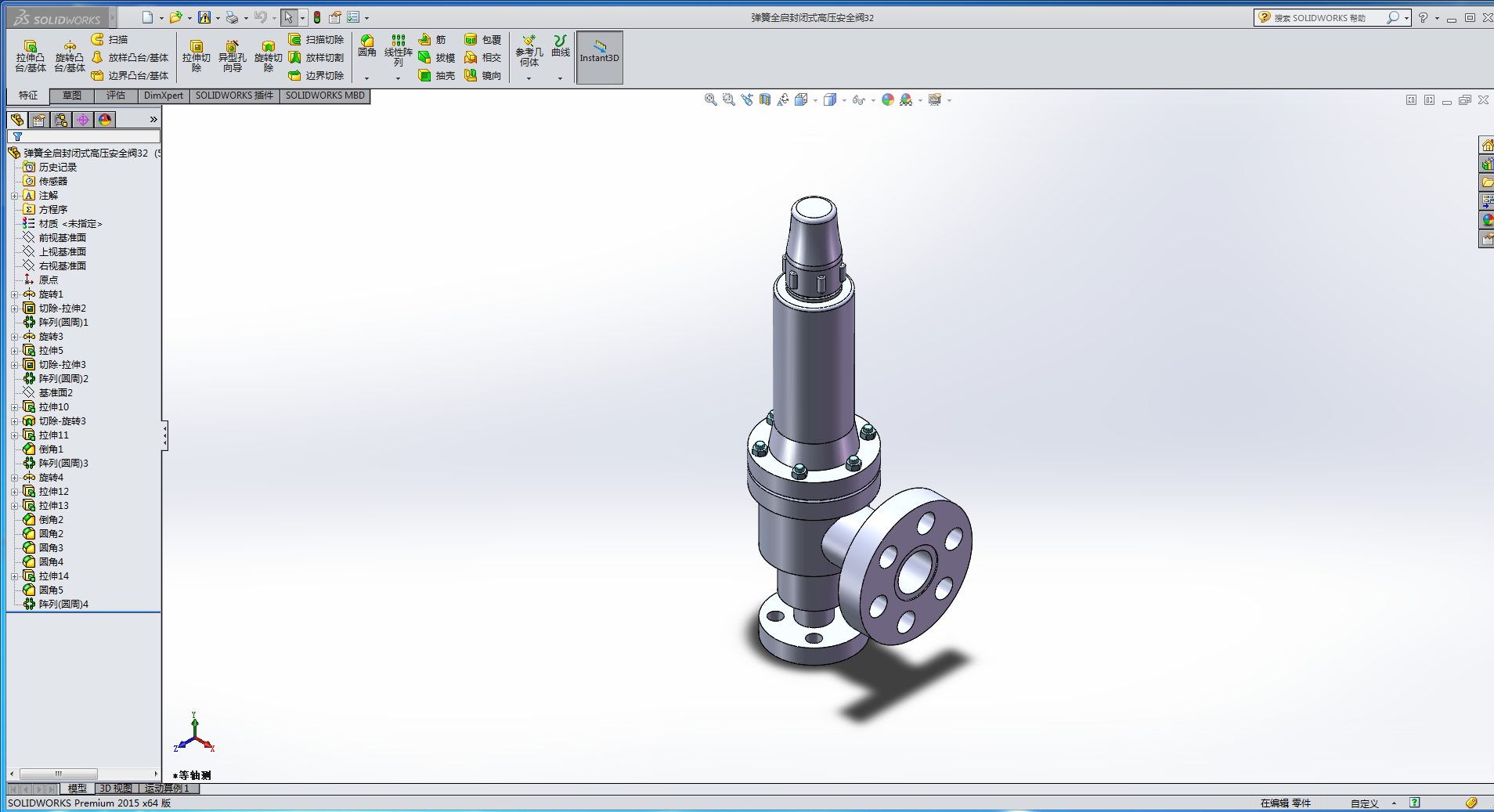
Task: Select the 抽壳 shell tool
Action: pos(437,76)
